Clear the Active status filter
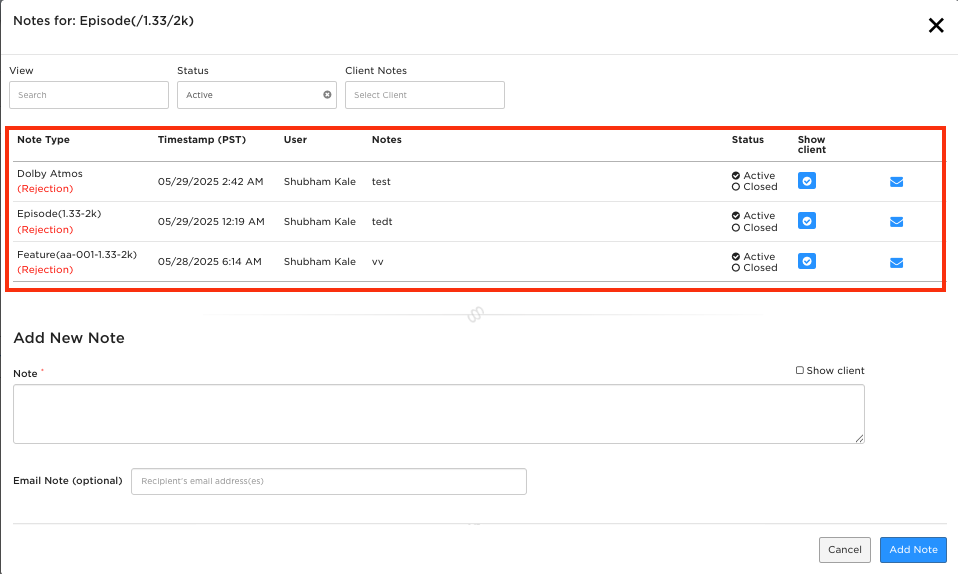958x574 pixels. (x=327, y=95)
